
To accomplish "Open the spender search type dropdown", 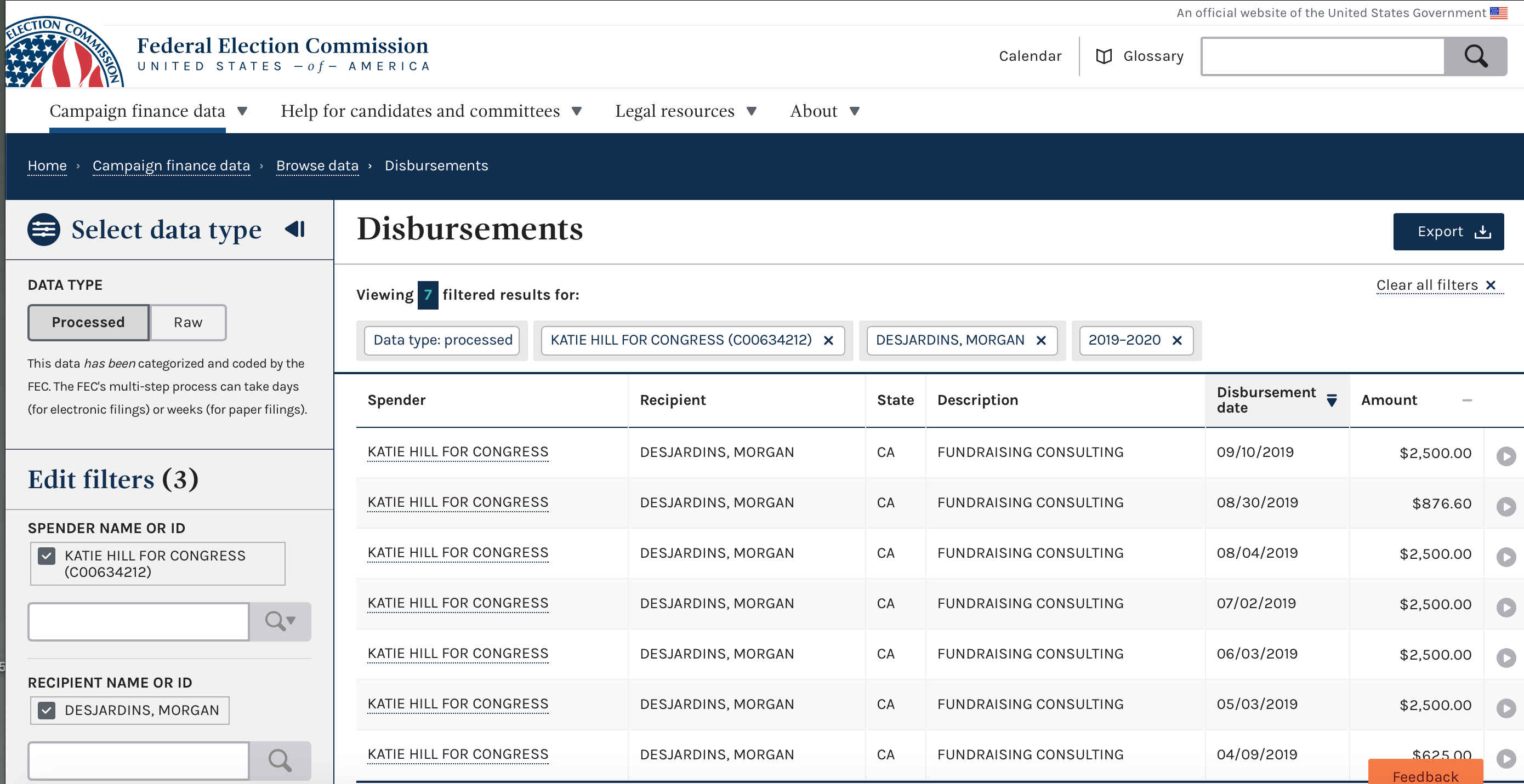I will coord(280,621).
